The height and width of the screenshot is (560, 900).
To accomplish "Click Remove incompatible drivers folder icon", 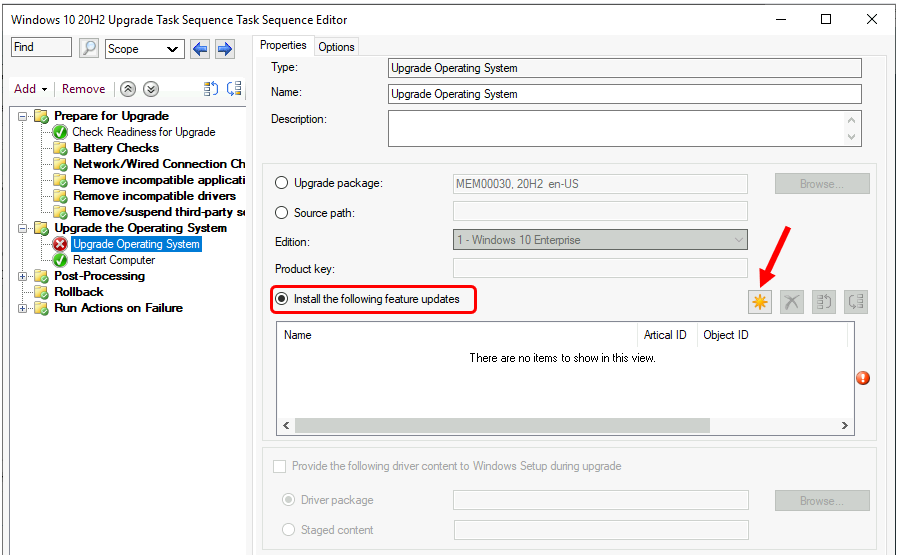I will pyautogui.click(x=60, y=196).
